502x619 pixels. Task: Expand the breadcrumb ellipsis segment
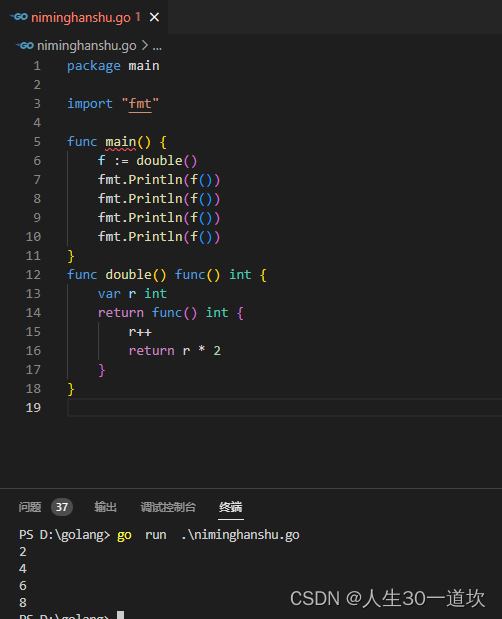click(157, 46)
